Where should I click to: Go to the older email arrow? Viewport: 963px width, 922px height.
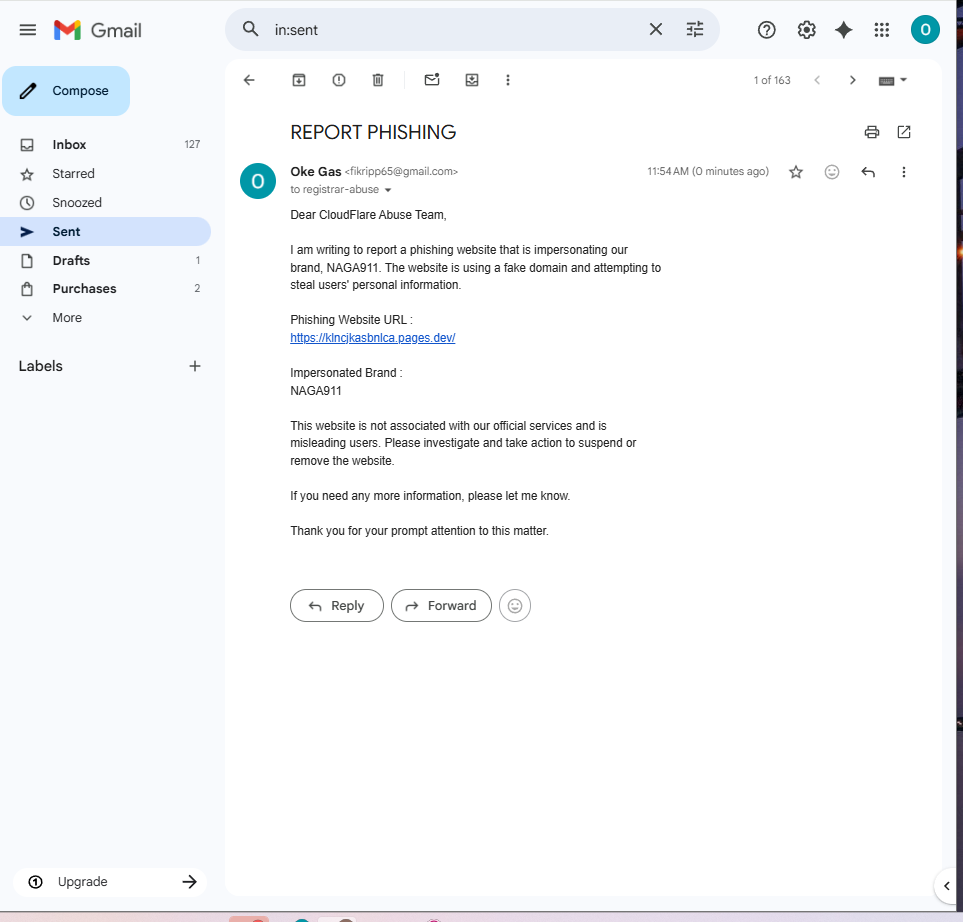click(x=852, y=80)
